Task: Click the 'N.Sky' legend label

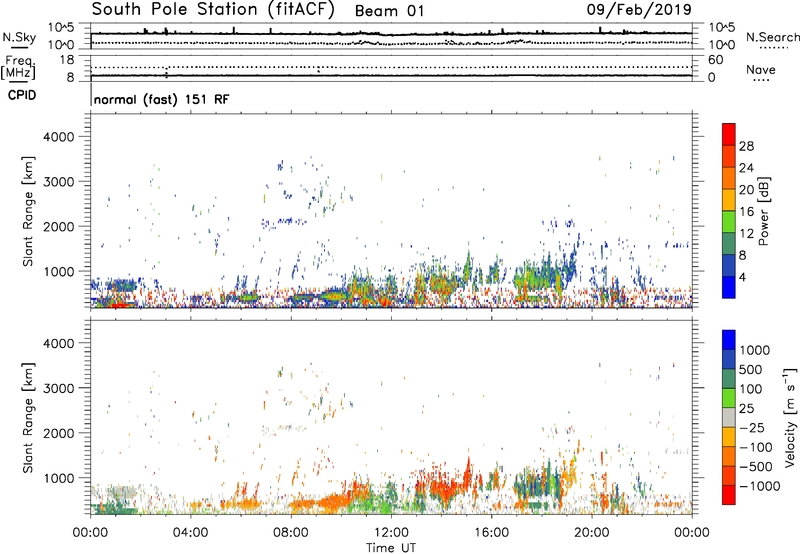Action: 19,37
